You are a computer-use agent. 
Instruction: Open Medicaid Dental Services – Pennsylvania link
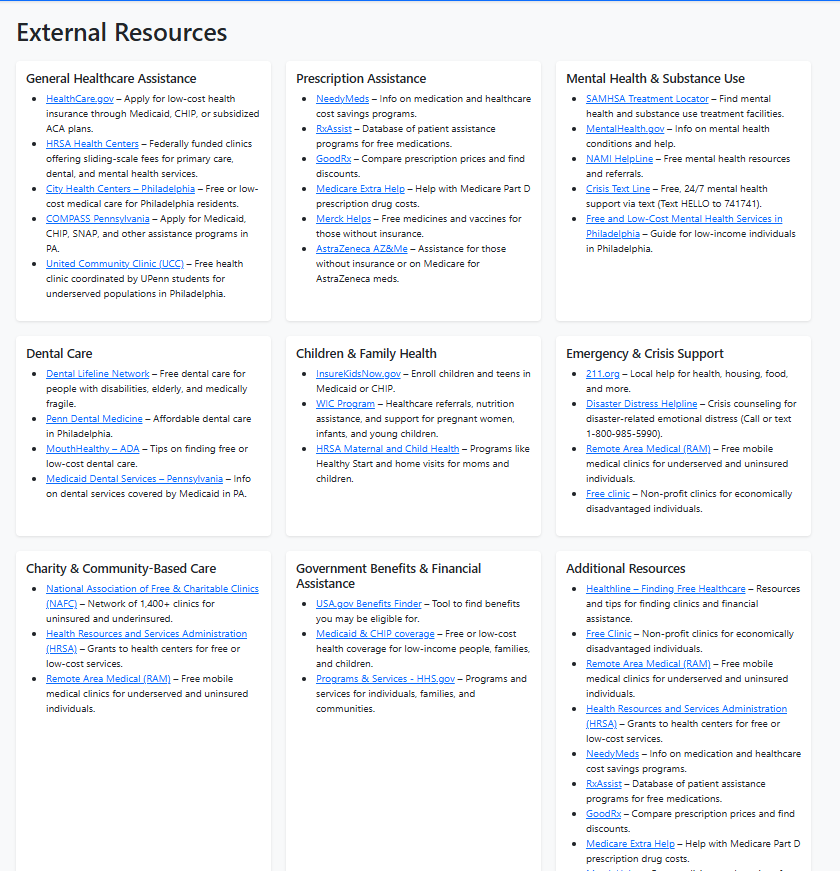coord(134,479)
